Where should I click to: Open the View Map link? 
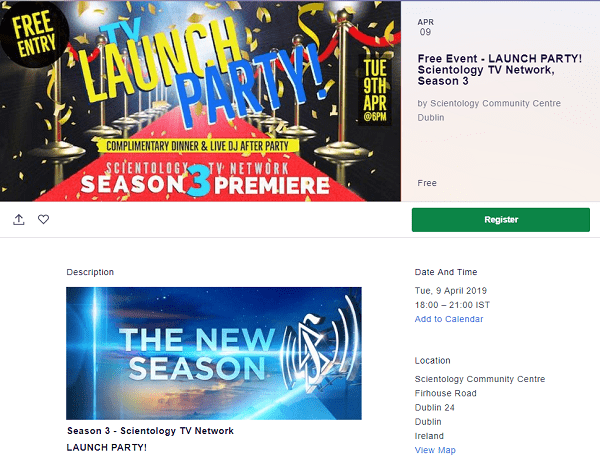(435, 450)
